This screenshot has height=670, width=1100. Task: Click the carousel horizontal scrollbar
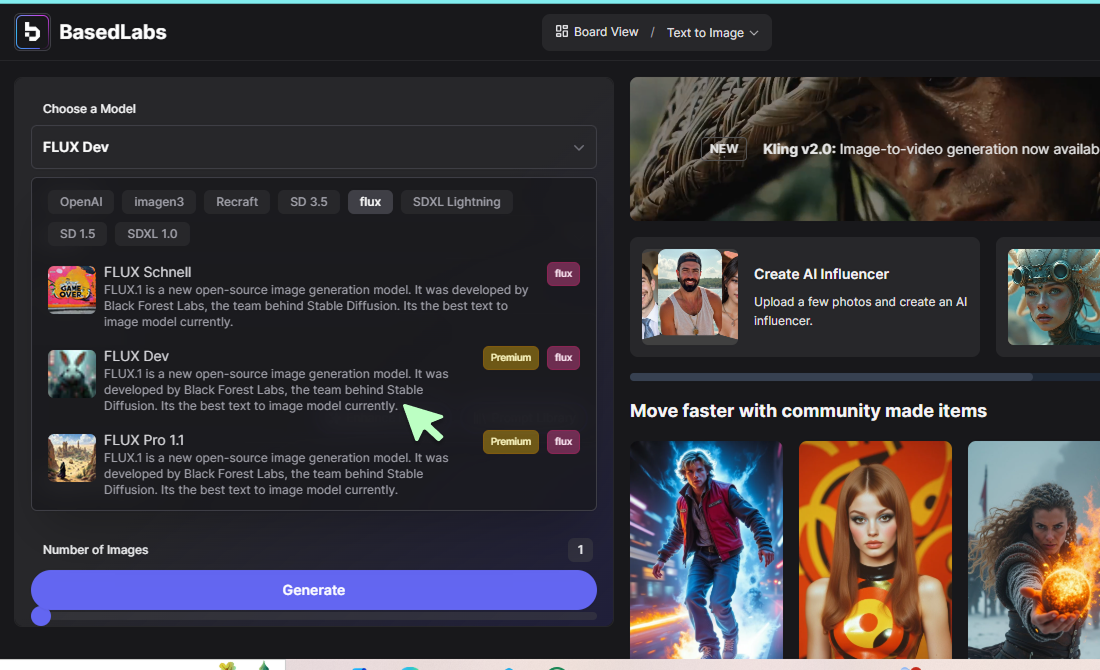click(x=831, y=377)
